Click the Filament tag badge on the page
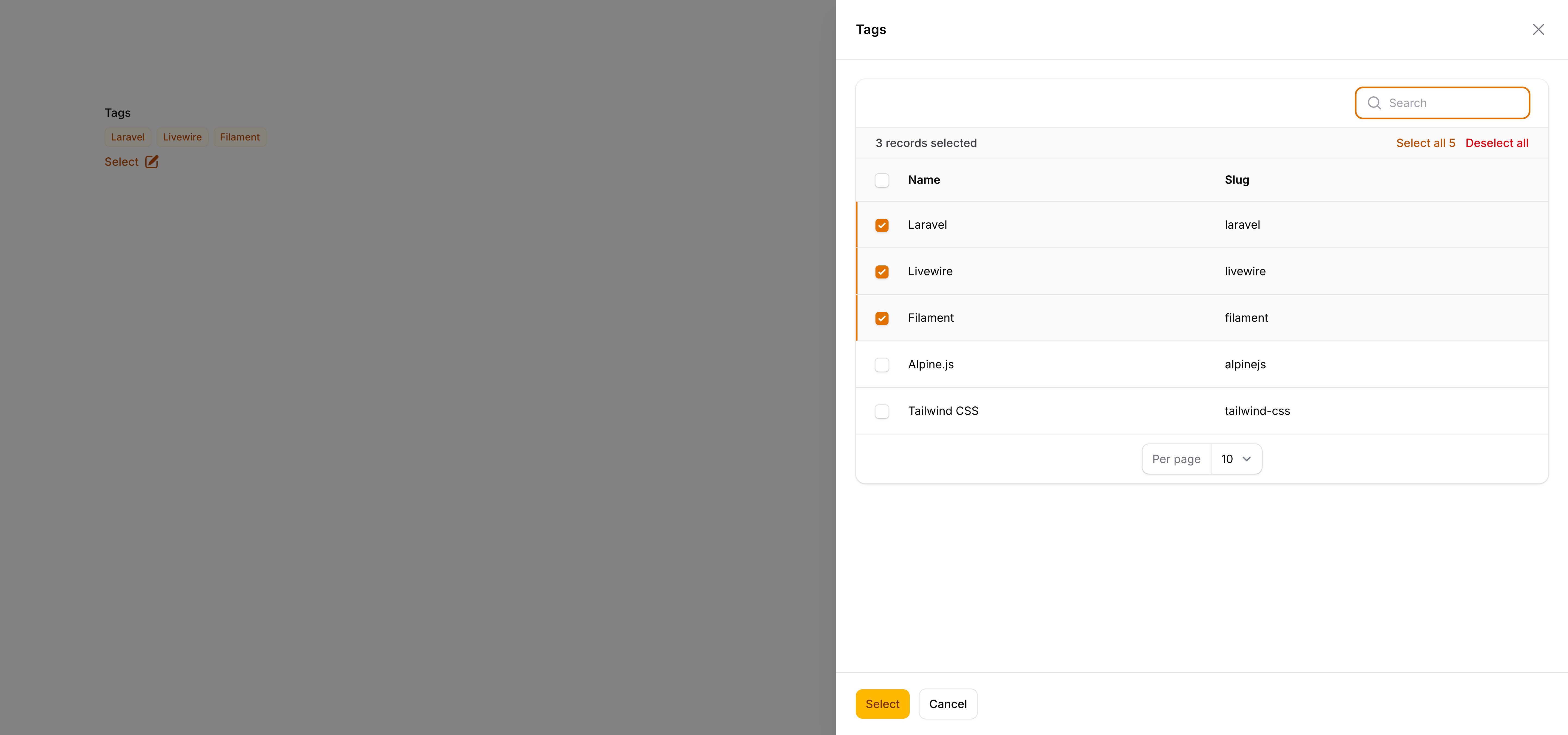Screen dimensions: 1568x735 coord(239,137)
